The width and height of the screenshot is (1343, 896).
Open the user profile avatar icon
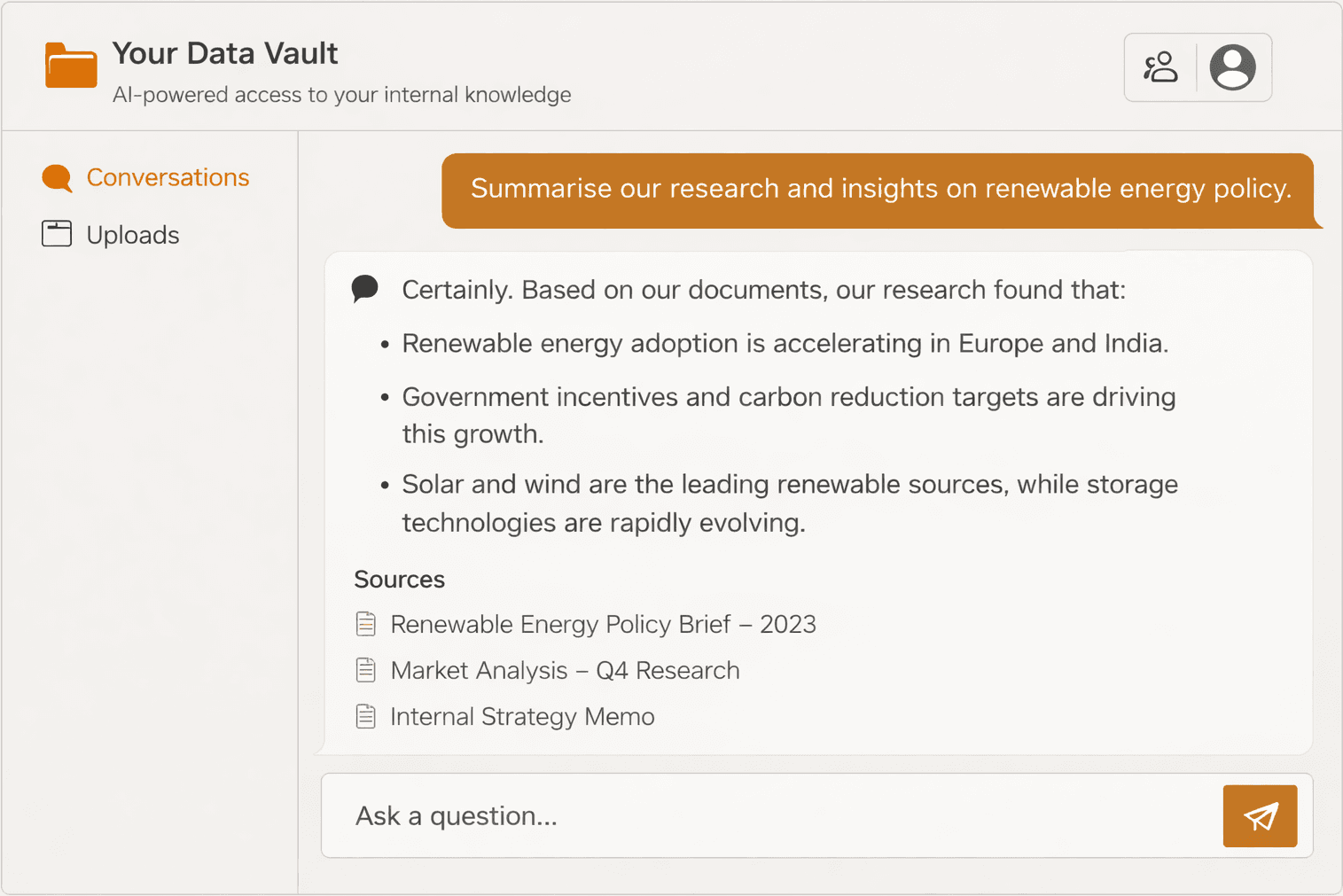point(1234,66)
